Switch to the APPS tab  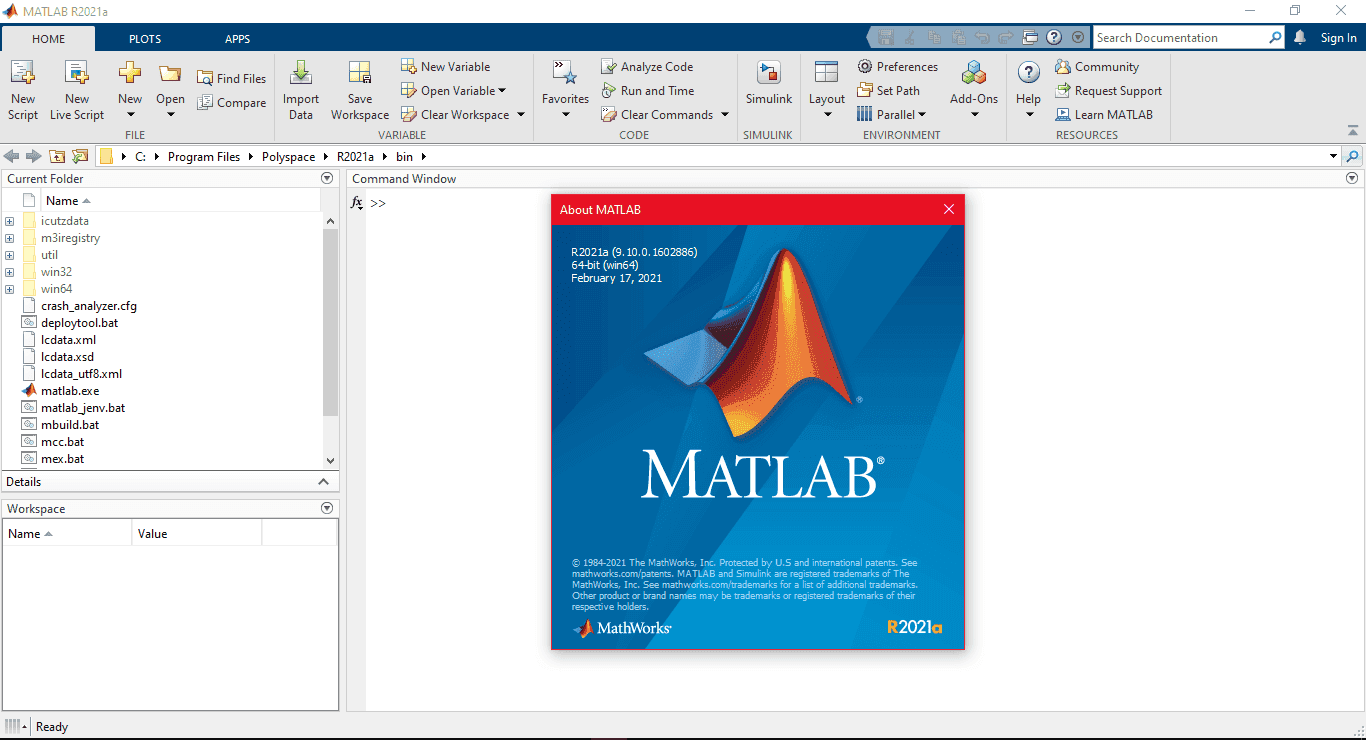[238, 39]
